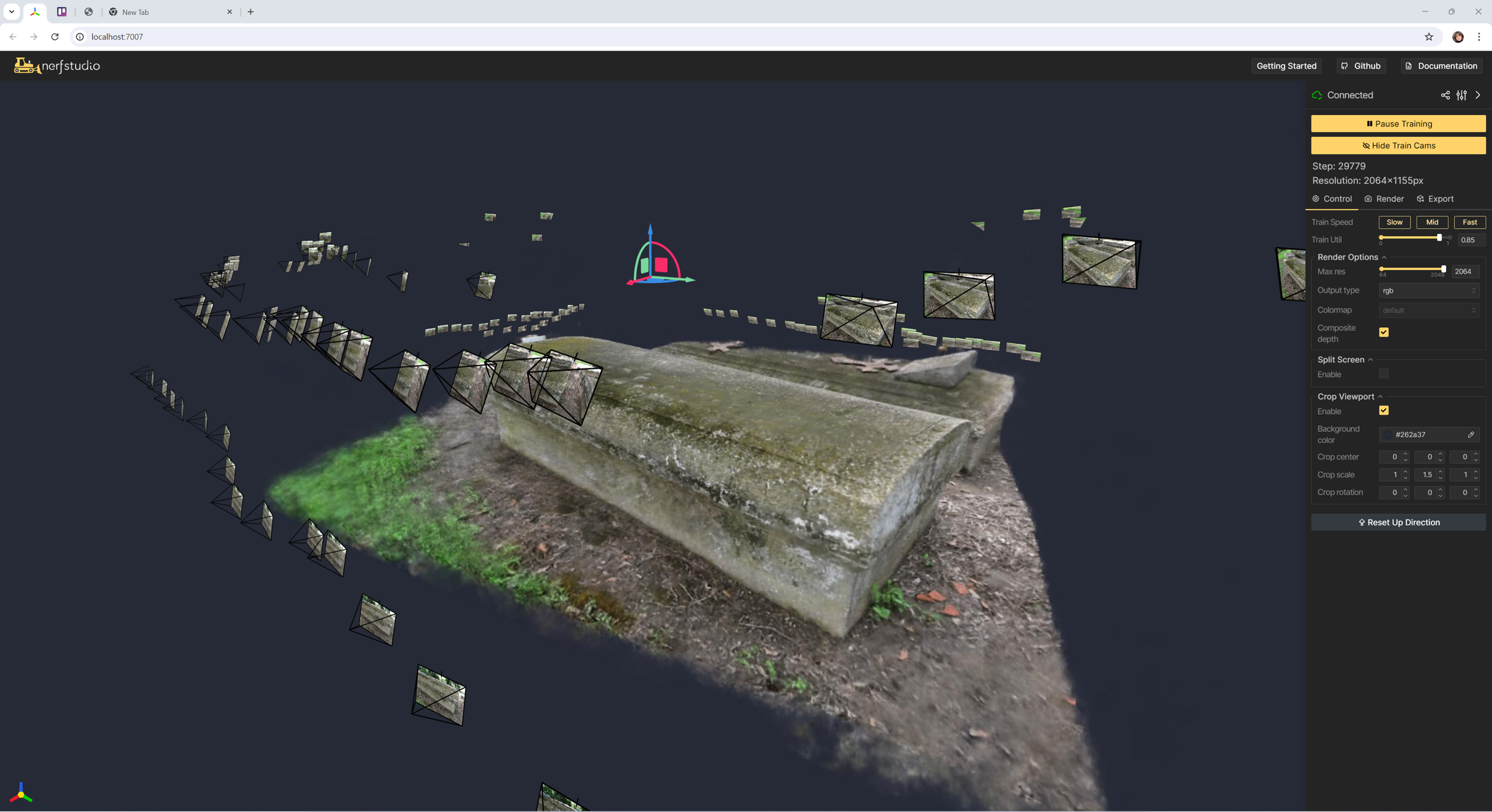This screenshot has width=1492, height=812.
Task: Click the Max res slider handle
Action: [1443, 269]
